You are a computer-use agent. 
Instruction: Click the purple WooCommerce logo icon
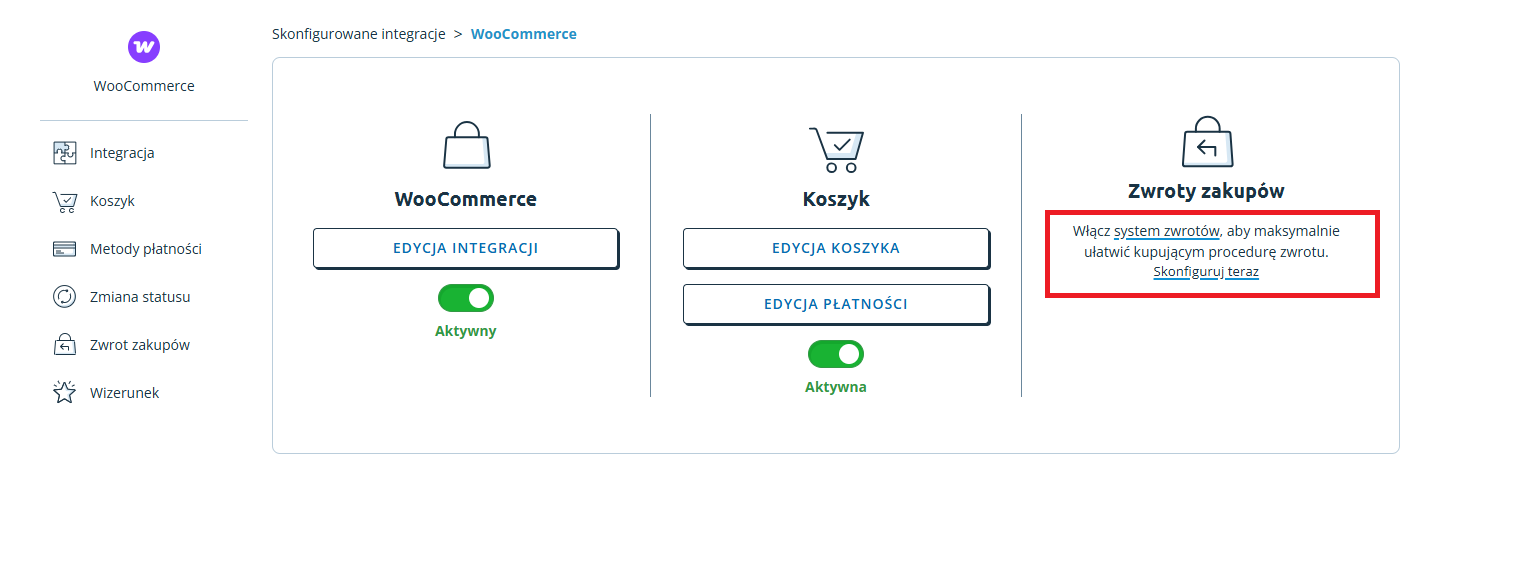point(144,47)
